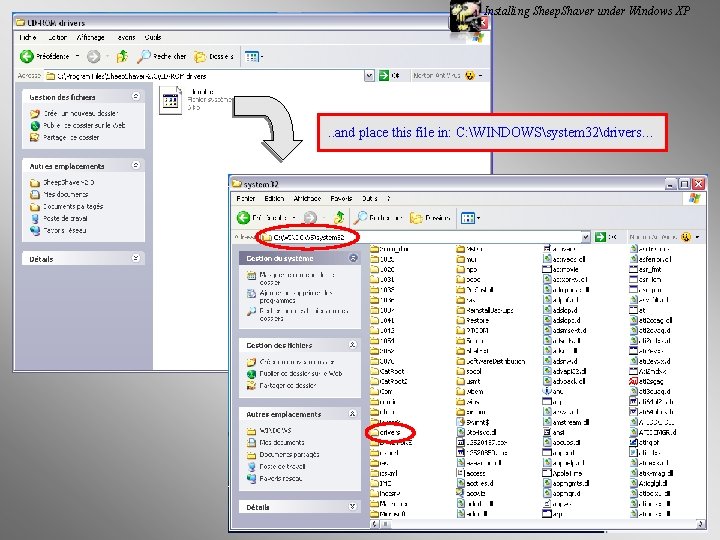Screen dimensions: 720x540
Task: Click the Précédente back button in CD-ROM drivers window
Action: pyautogui.click(x=44, y=56)
